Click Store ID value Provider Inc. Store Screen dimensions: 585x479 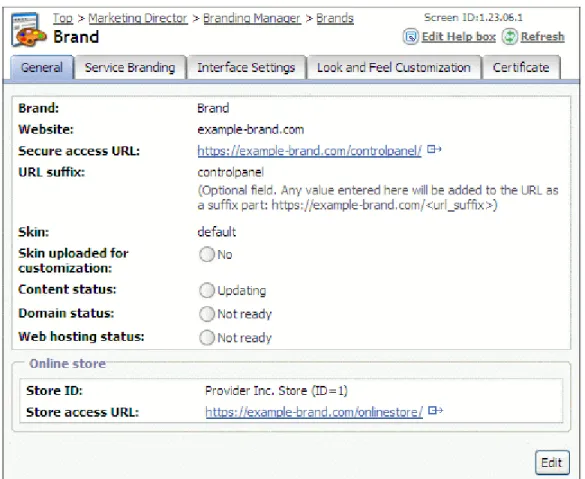pos(276,391)
